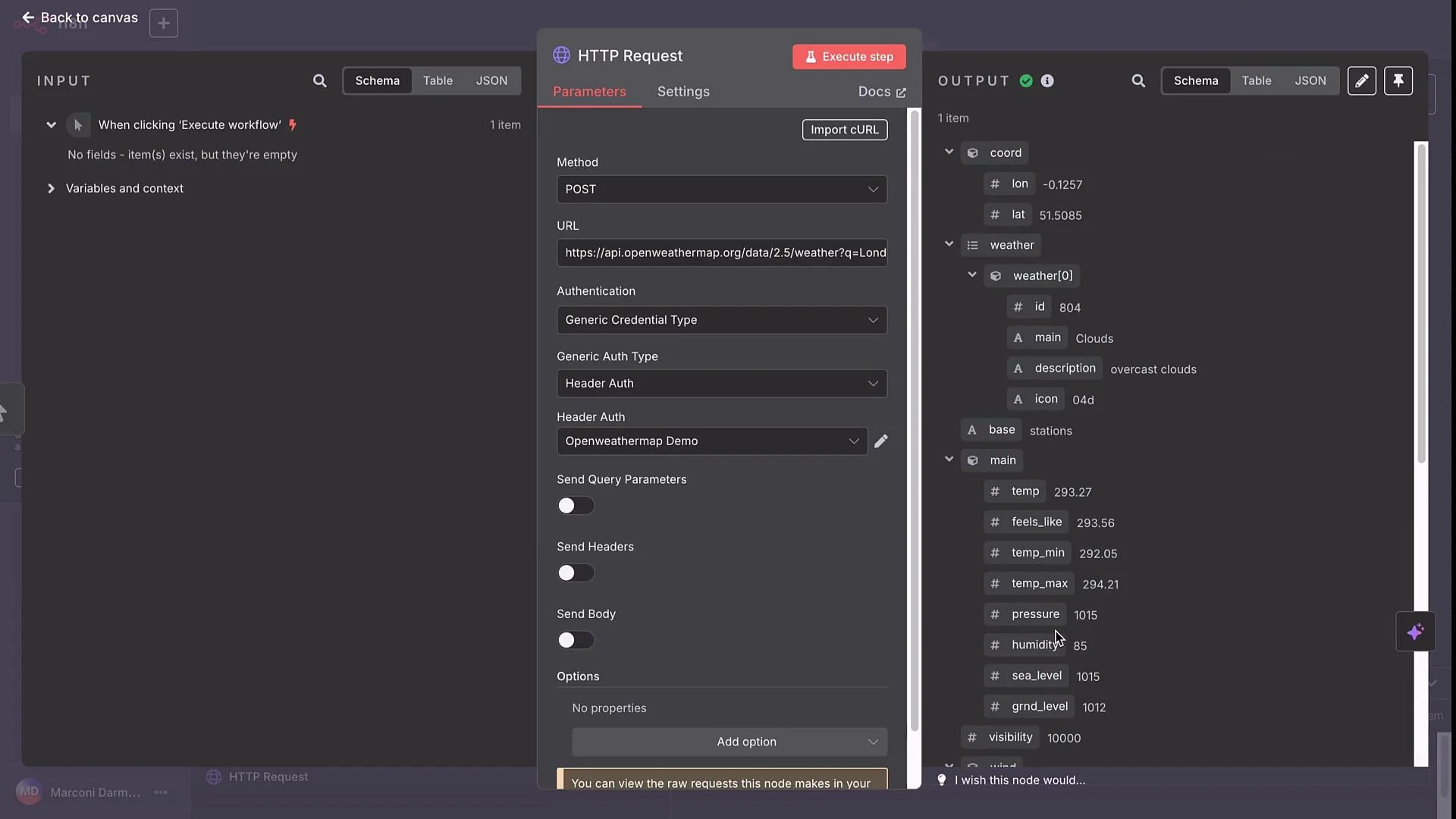
Task: Open the Method dropdown set to POST
Action: pyautogui.click(x=722, y=190)
